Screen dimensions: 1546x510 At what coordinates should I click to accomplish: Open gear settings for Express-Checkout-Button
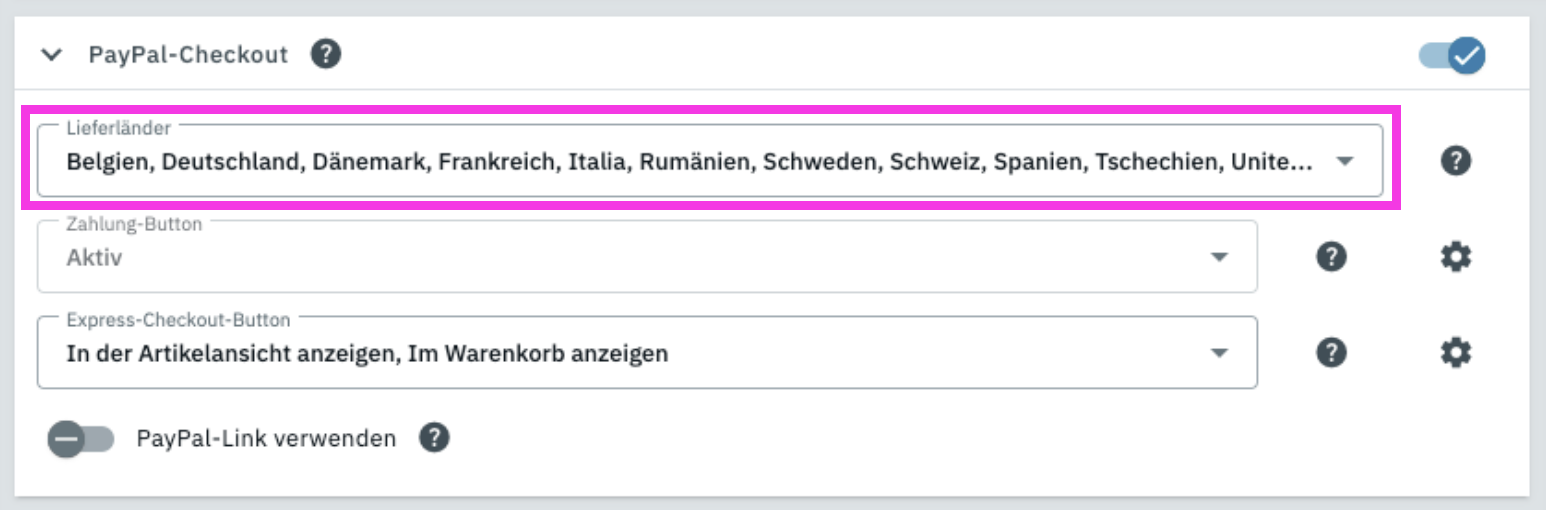pyautogui.click(x=1455, y=353)
